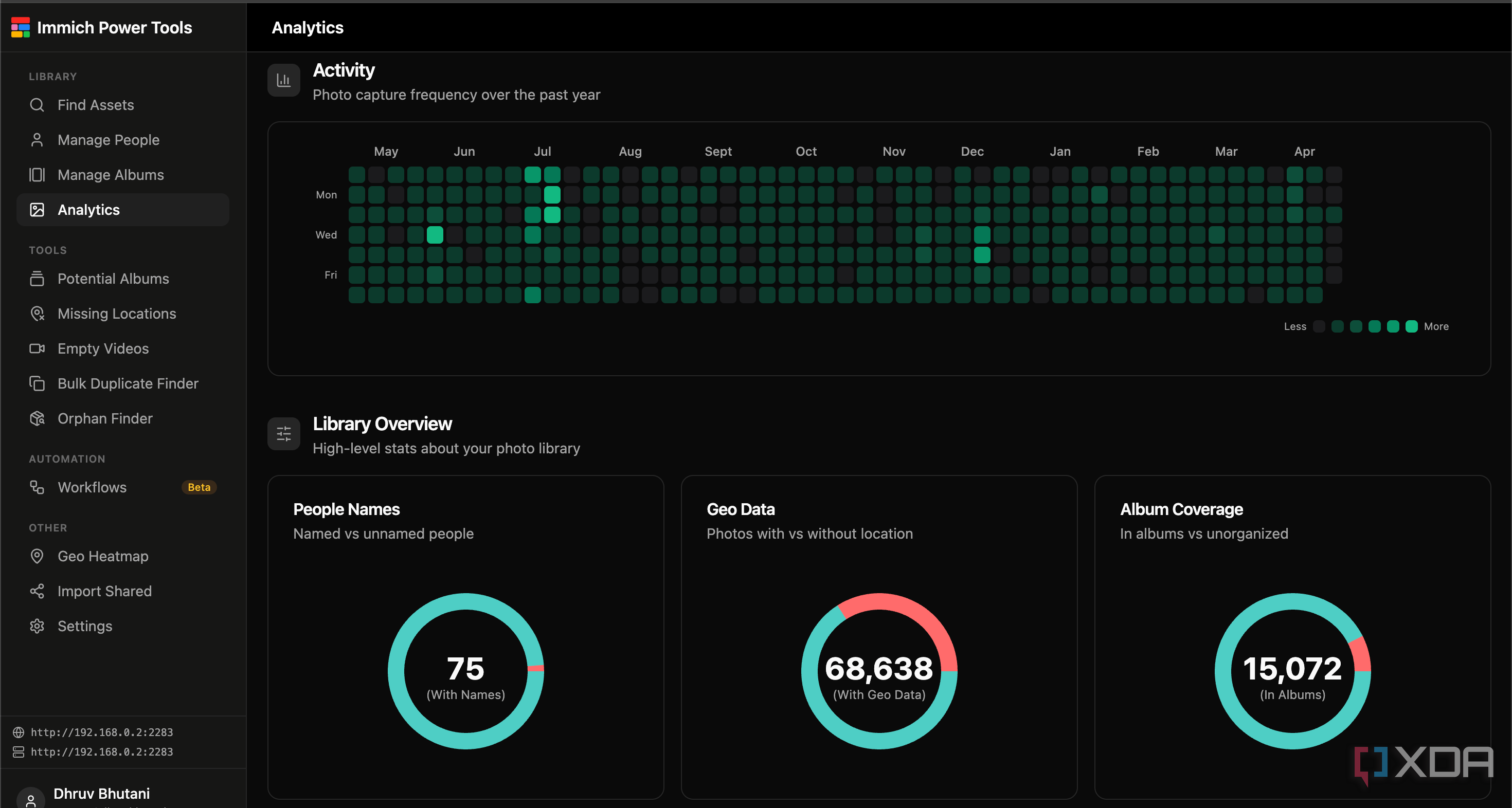Click the Potential Albums stack icon
Image resolution: width=1512 pixels, height=808 pixels.
(x=37, y=279)
